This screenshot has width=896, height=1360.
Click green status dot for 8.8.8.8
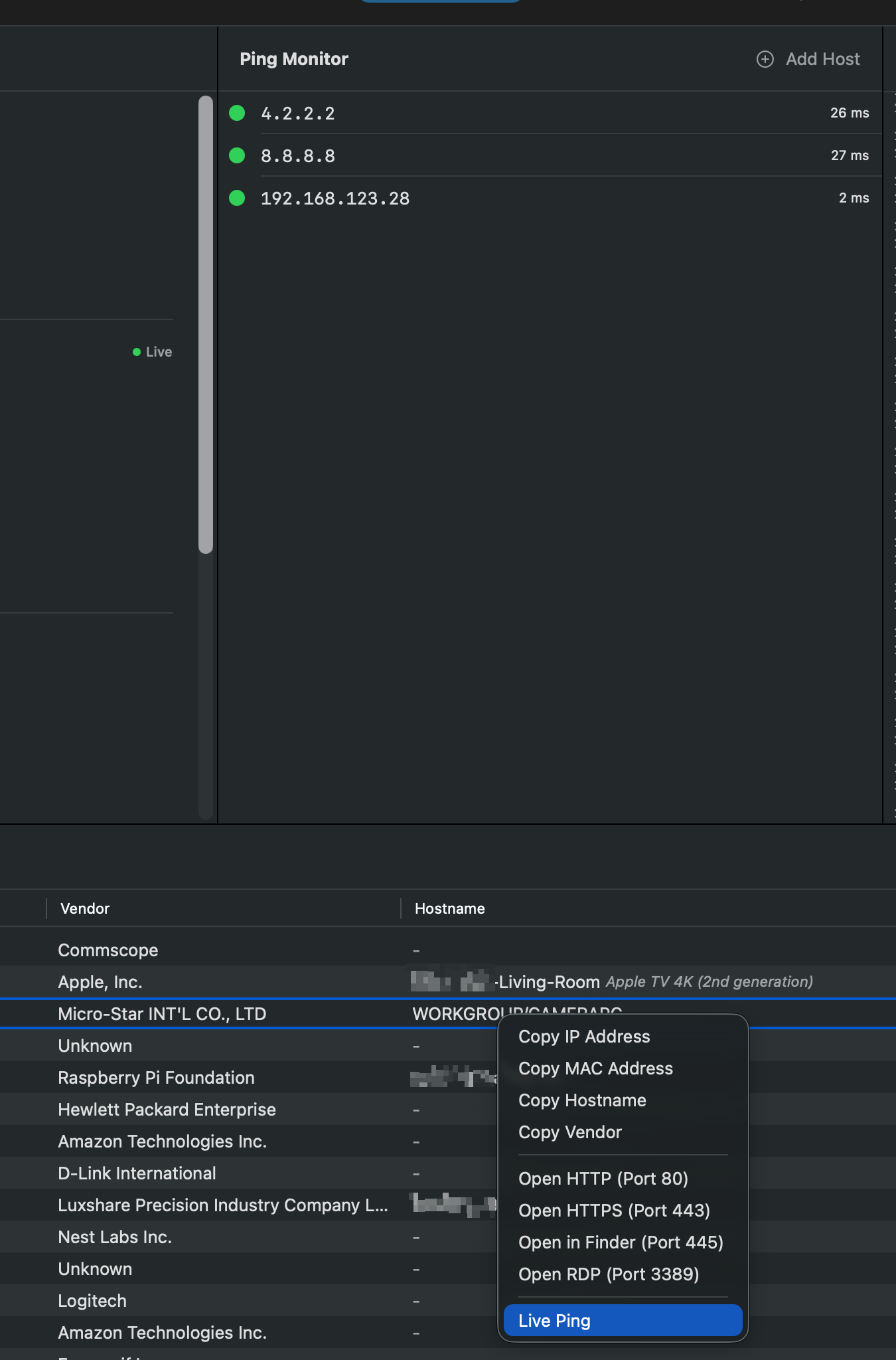pyautogui.click(x=237, y=155)
